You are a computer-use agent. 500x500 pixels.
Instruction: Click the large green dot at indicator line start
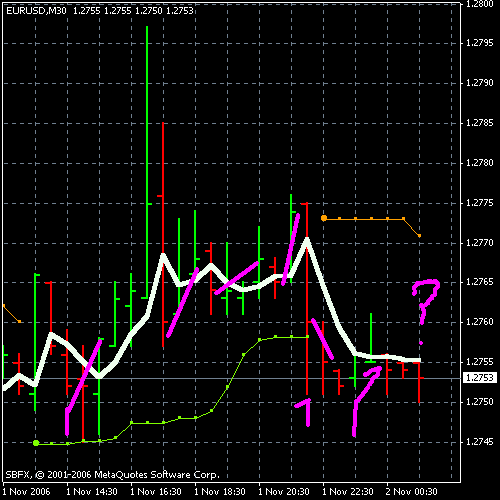click(x=36, y=443)
